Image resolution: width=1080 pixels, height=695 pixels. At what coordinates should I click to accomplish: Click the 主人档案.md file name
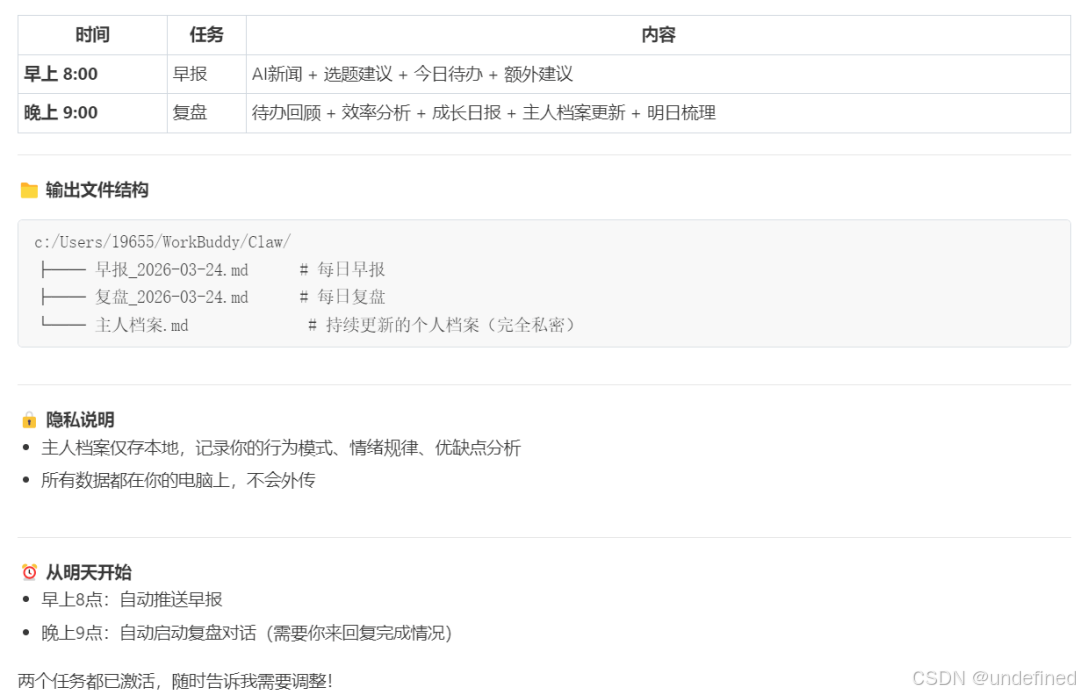coord(142,325)
